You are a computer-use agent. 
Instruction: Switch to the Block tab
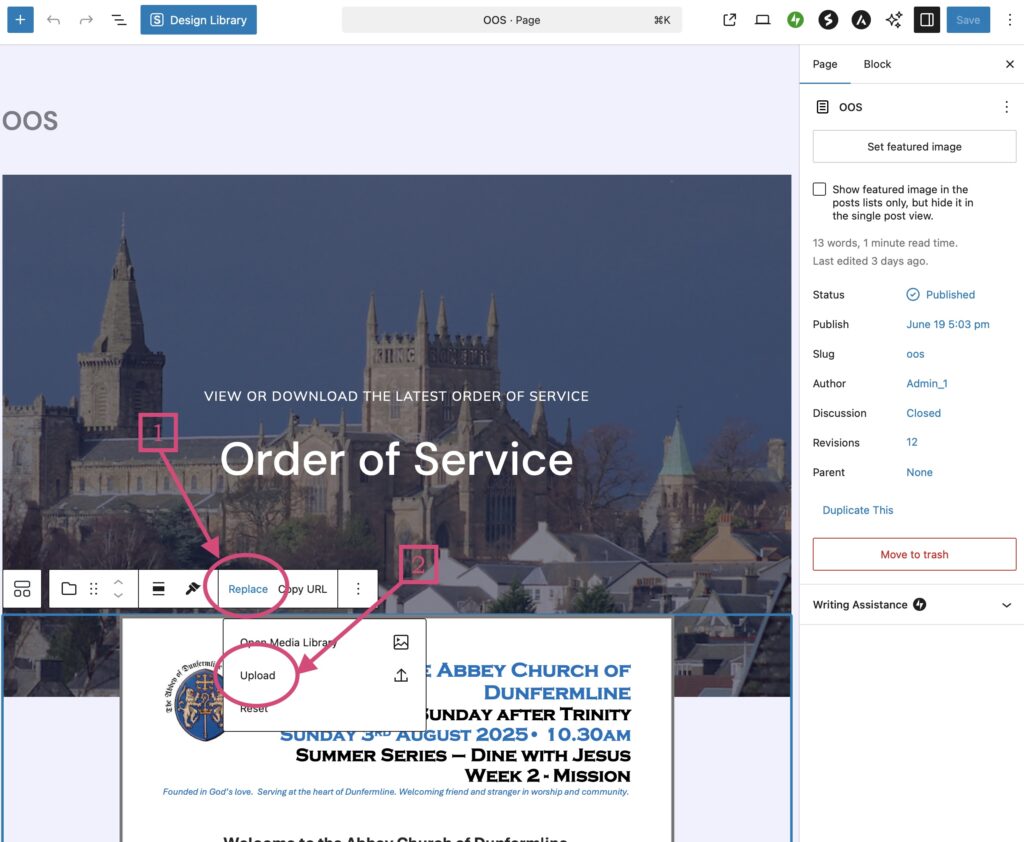[877, 64]
